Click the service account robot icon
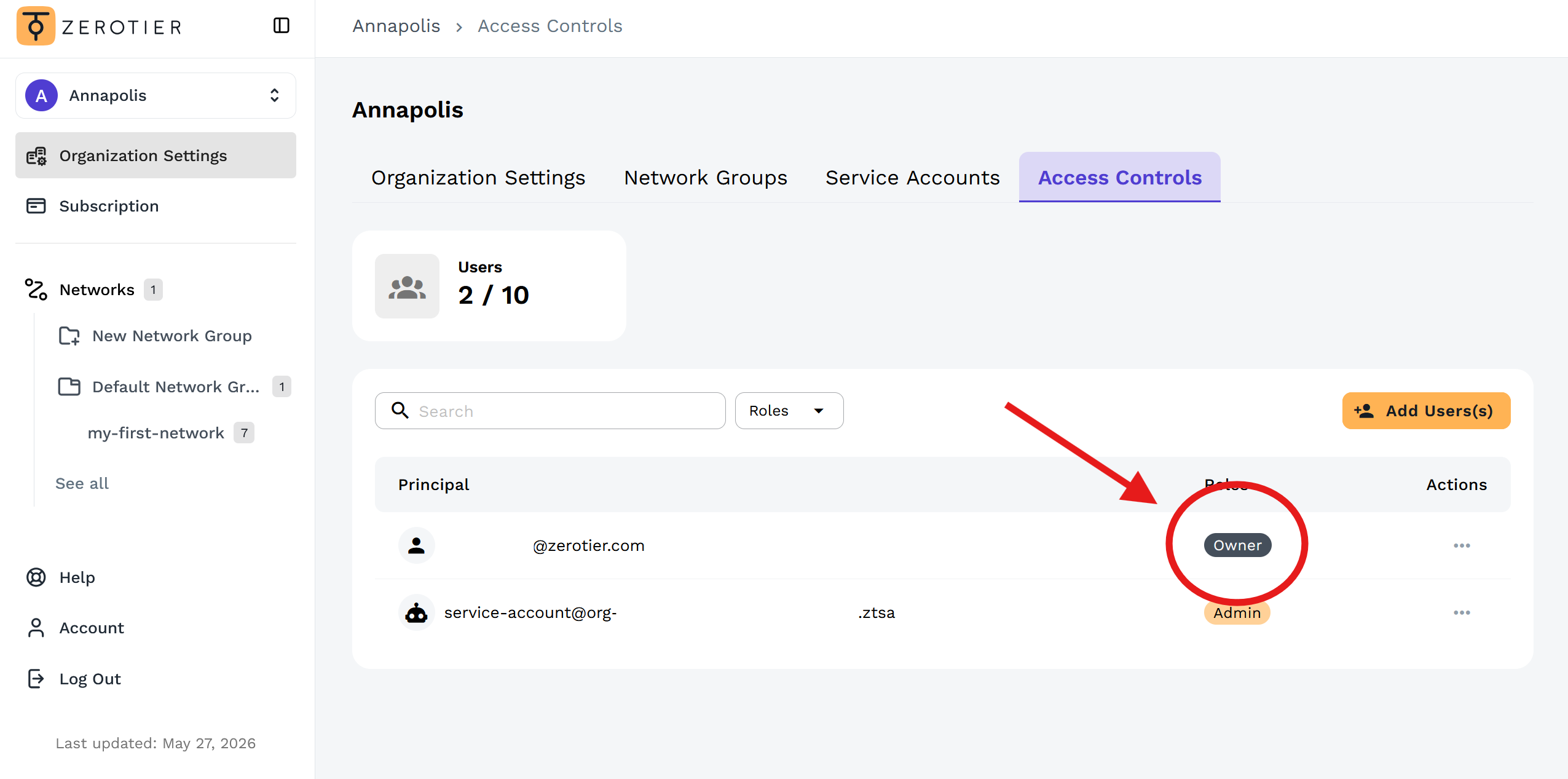This screenshot has width=1568, height=779. tap(417, 612)
